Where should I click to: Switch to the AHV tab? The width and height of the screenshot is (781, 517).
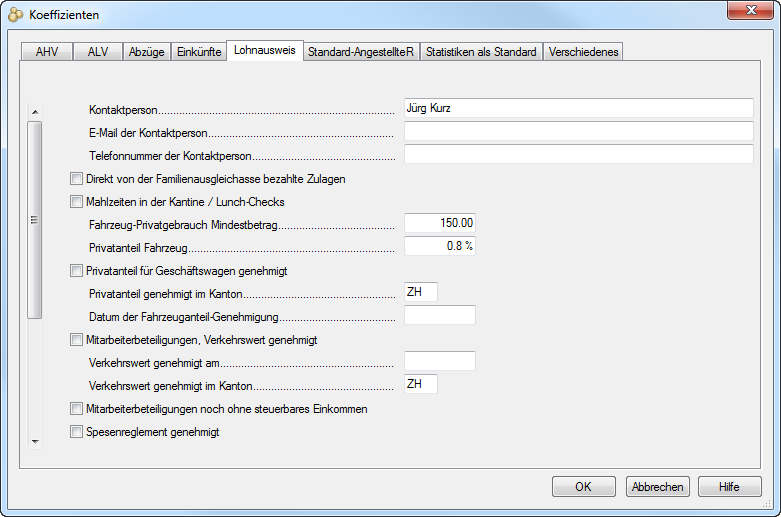coord(47,52)
